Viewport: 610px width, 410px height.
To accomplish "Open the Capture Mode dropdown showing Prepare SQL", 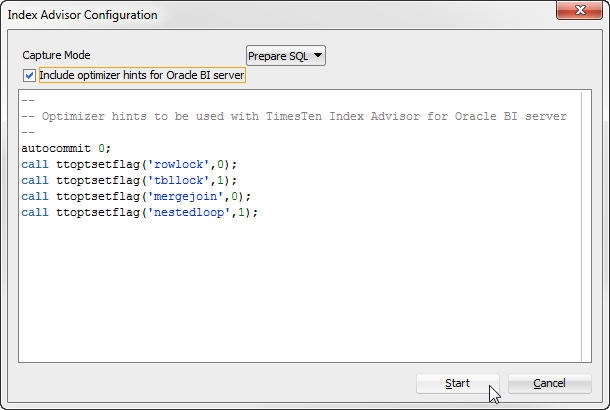I will (x=286, y=56).
